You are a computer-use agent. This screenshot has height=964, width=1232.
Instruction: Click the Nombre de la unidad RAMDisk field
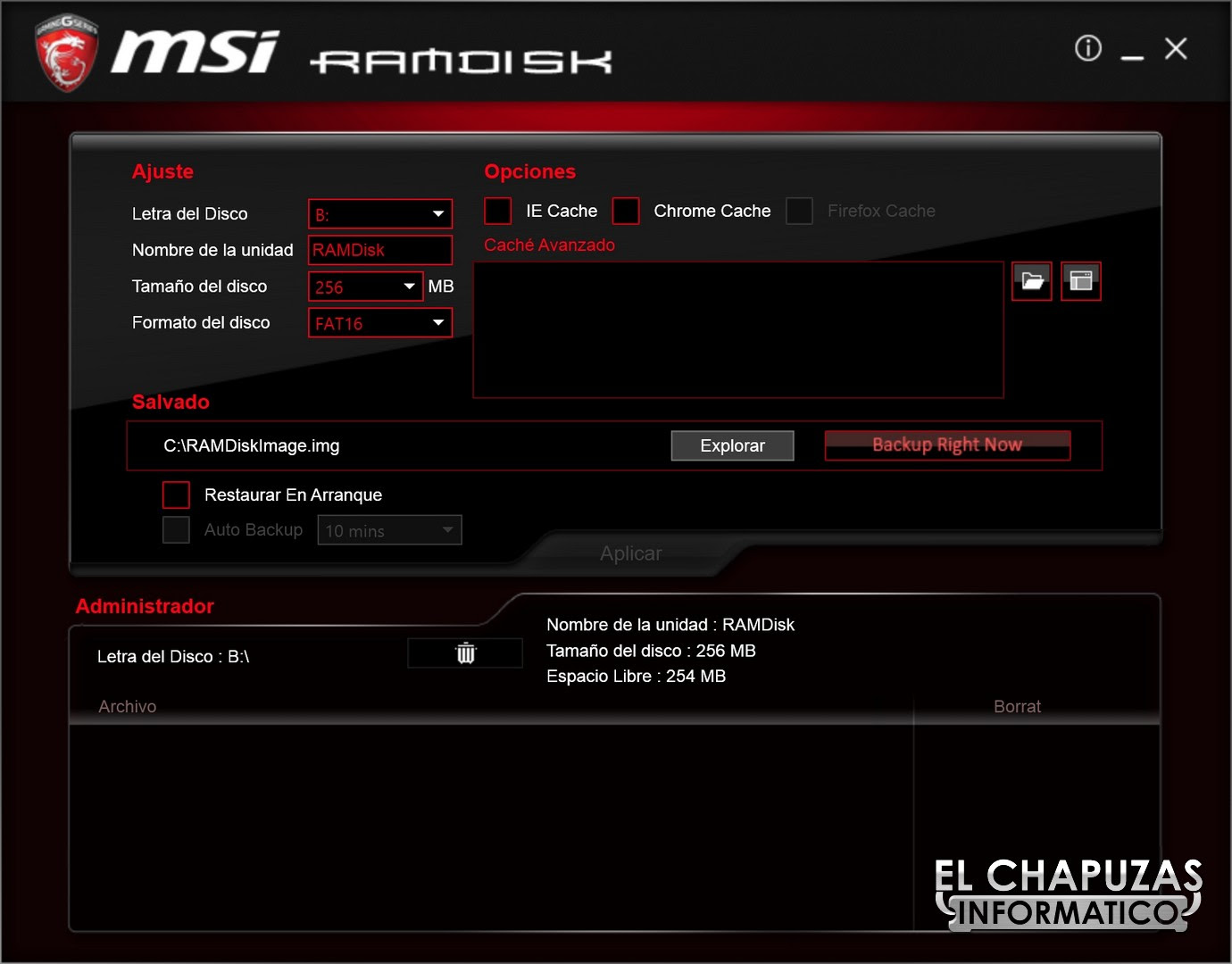pos(380,250)
